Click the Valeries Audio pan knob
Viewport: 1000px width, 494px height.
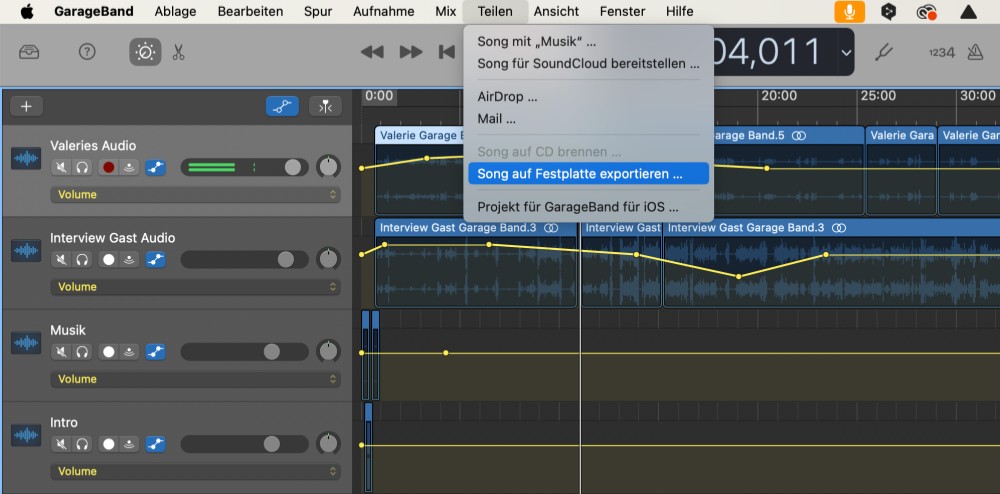click(328, 168)
